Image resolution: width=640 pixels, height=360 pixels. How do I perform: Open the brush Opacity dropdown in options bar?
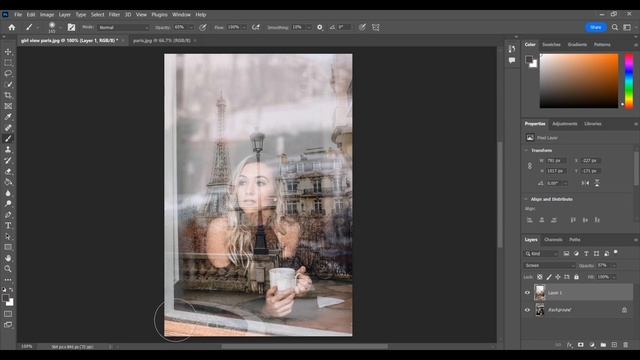pyautogui.click(x=191, y=27)
